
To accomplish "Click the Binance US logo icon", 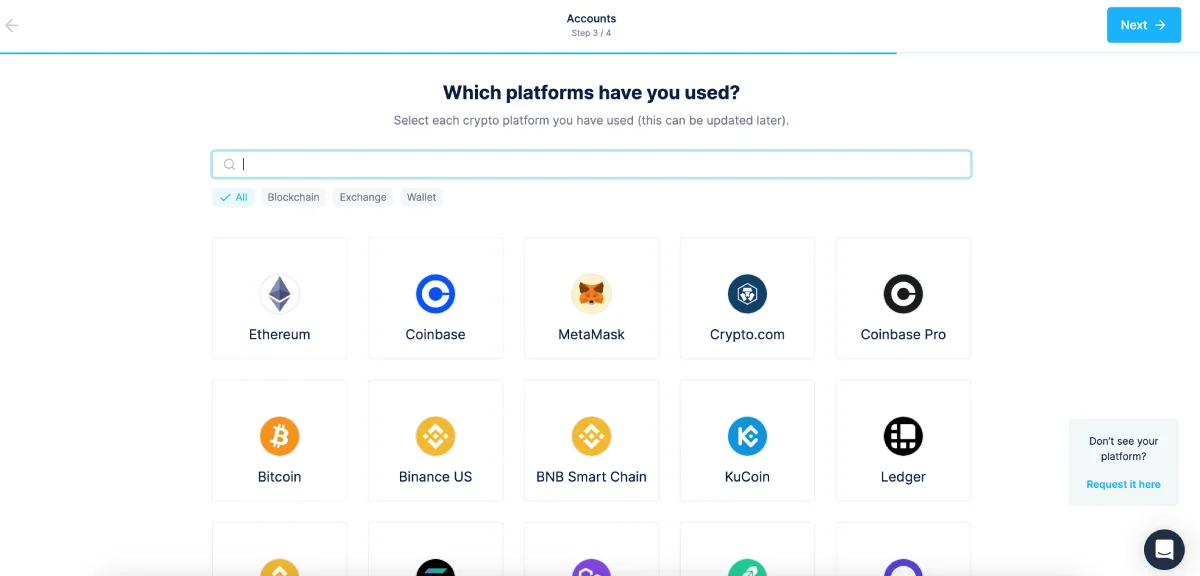I will coord(435,436).
